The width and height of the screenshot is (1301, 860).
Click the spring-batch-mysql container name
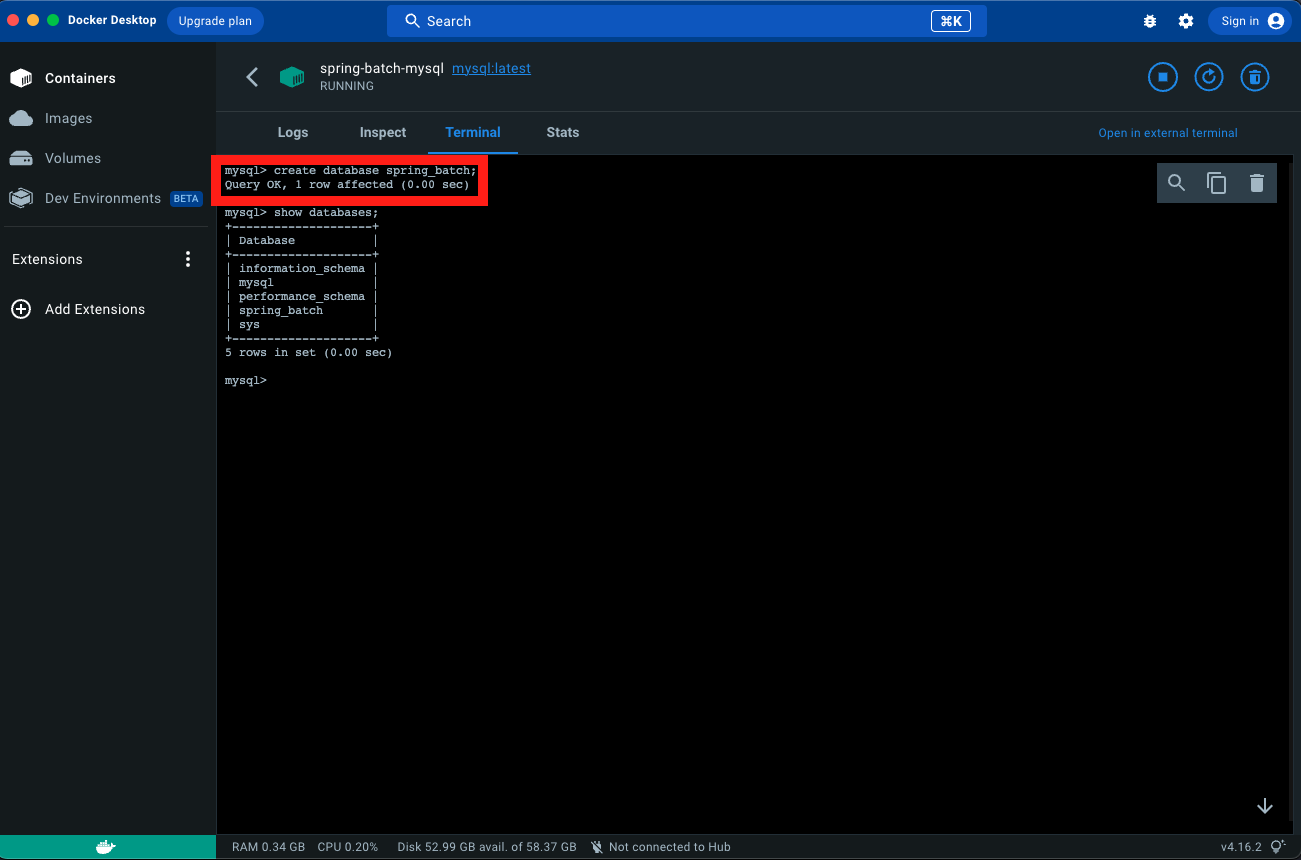[382, 69]
